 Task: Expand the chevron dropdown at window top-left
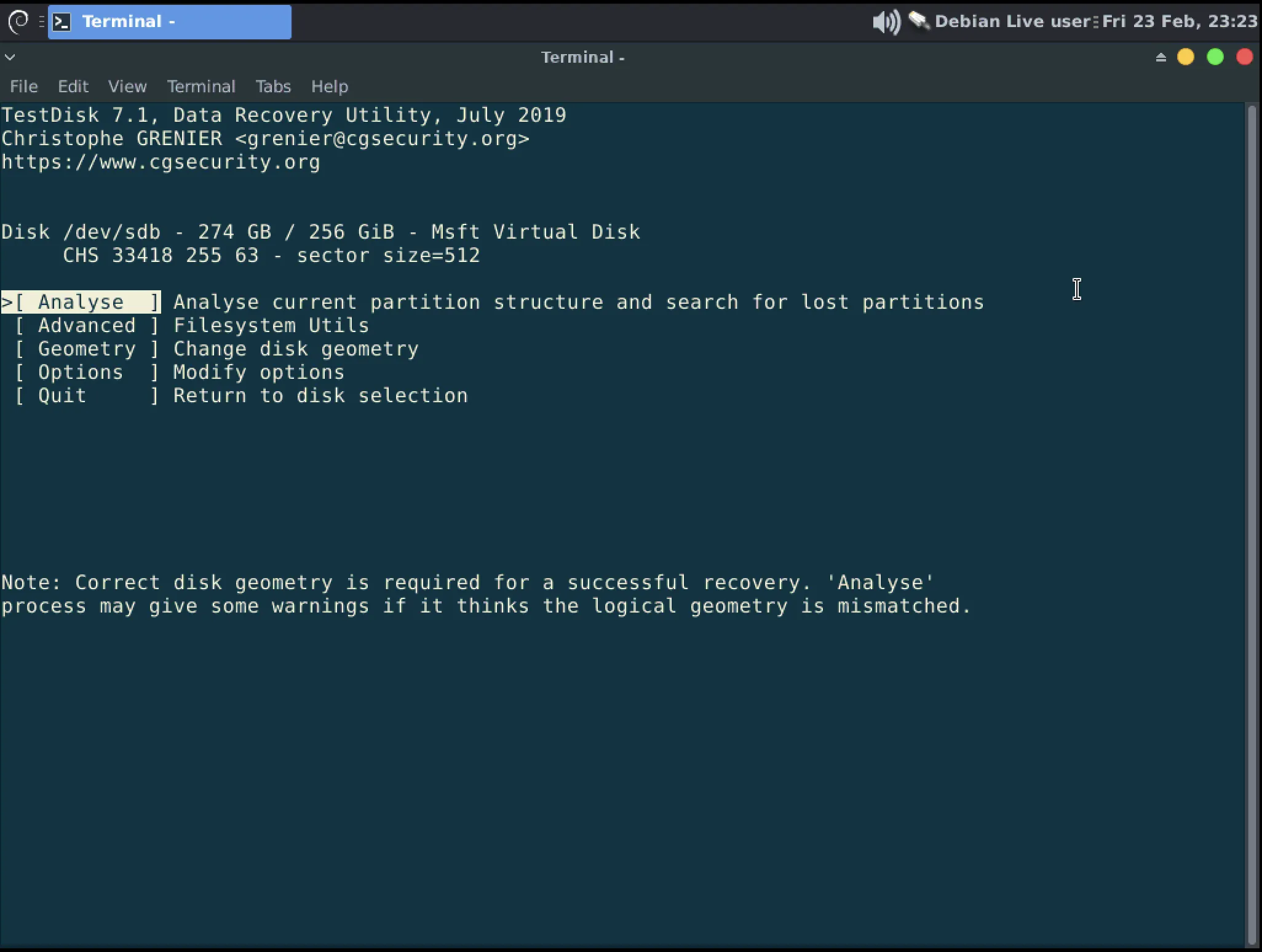point(10,57)
